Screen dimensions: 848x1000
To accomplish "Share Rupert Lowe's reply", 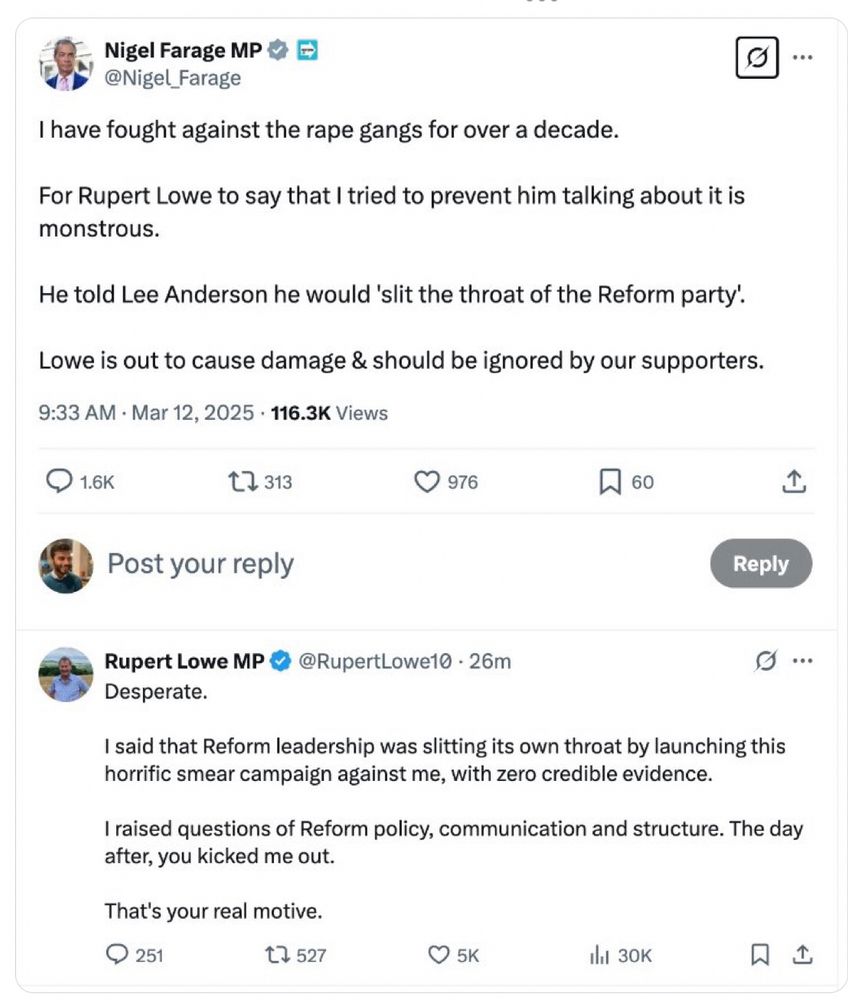I will pos(802,955).
